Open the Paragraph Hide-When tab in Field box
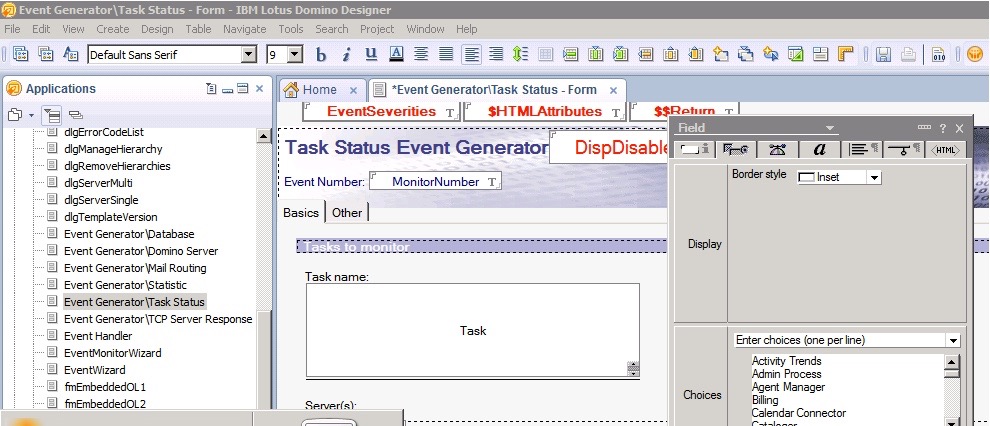 [x=904, y=150]
